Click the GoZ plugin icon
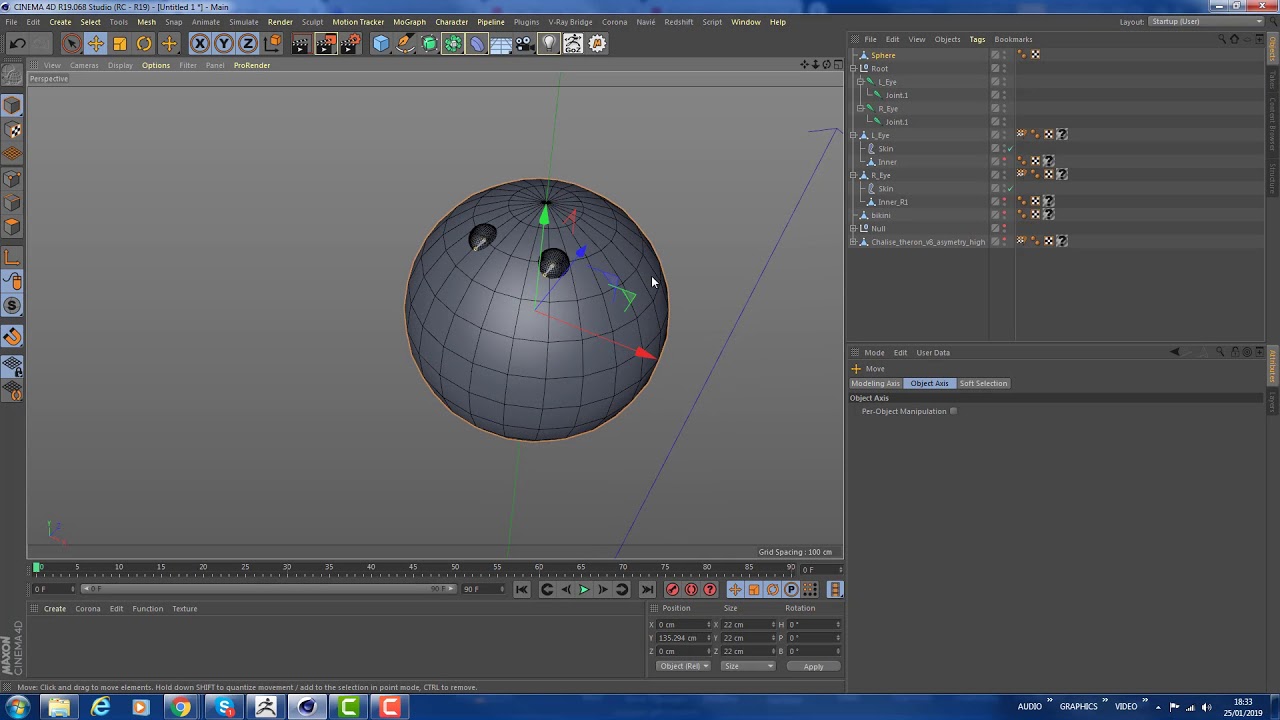The height and width of the screenshot is (720, 1280). click(573, 43)
